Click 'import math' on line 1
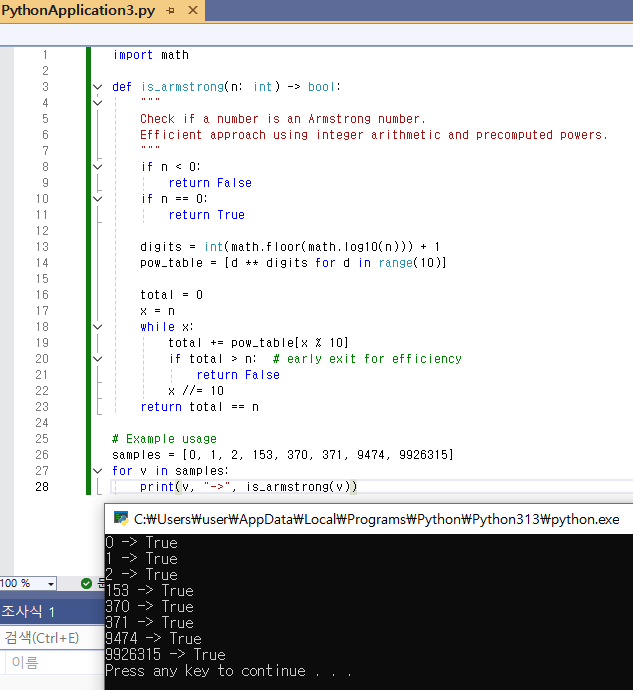This screenshot has height=690, width=633. (x=151, y=55)
